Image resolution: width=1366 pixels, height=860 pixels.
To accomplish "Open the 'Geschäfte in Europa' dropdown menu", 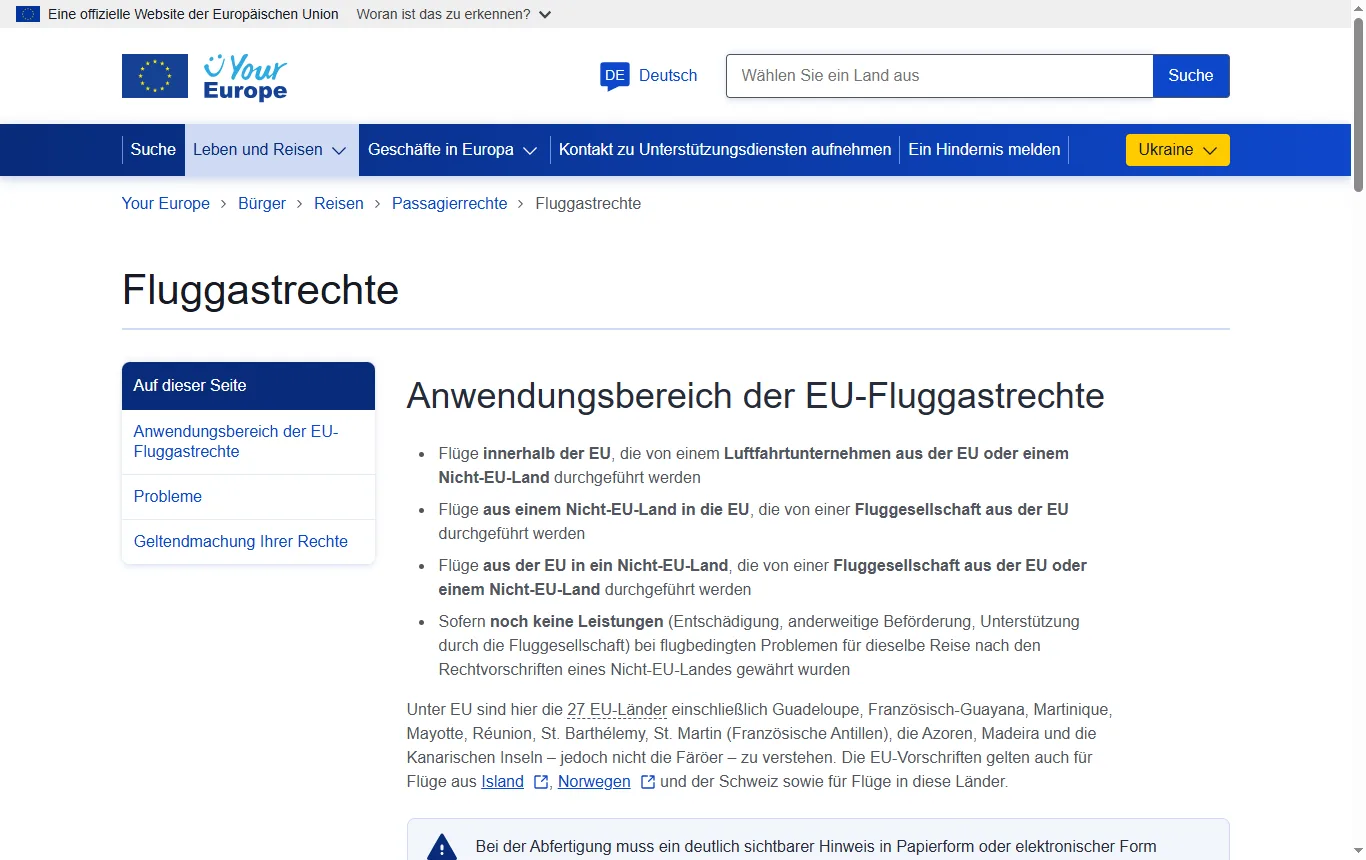I will click(454, 150).
